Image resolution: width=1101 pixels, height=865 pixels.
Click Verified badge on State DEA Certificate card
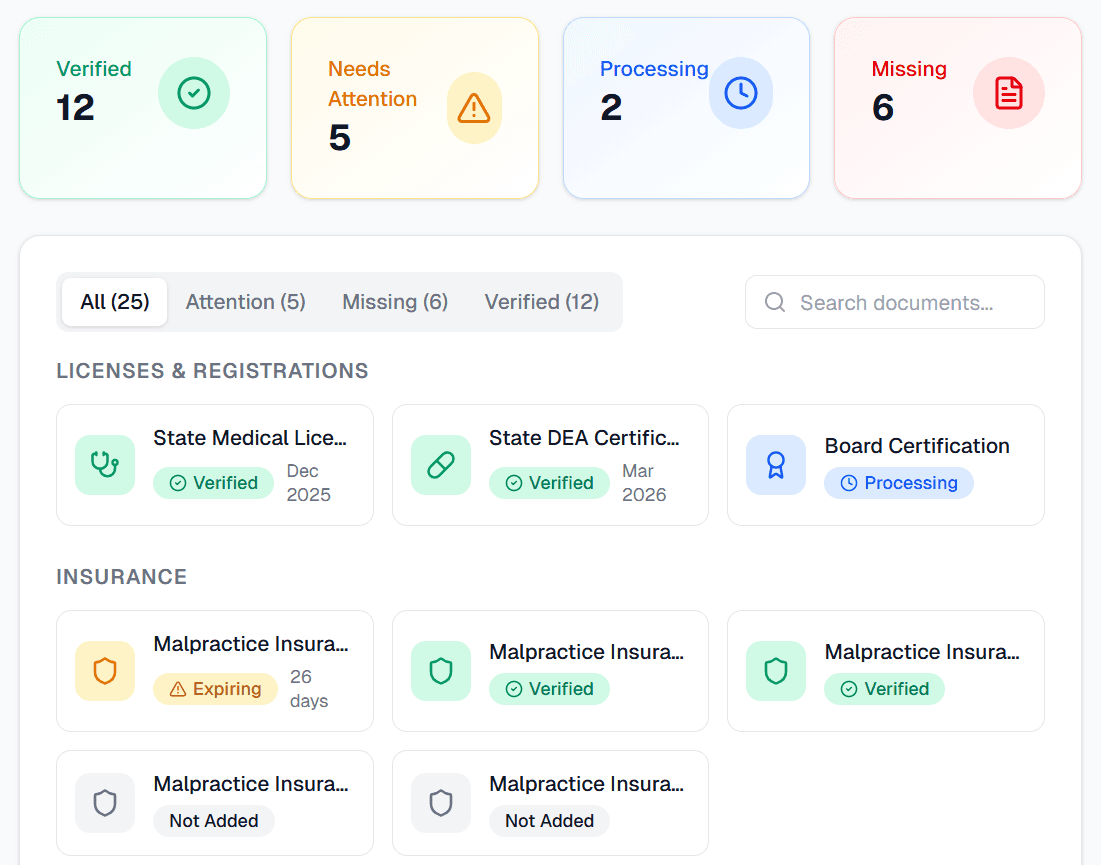pos(549,483)
